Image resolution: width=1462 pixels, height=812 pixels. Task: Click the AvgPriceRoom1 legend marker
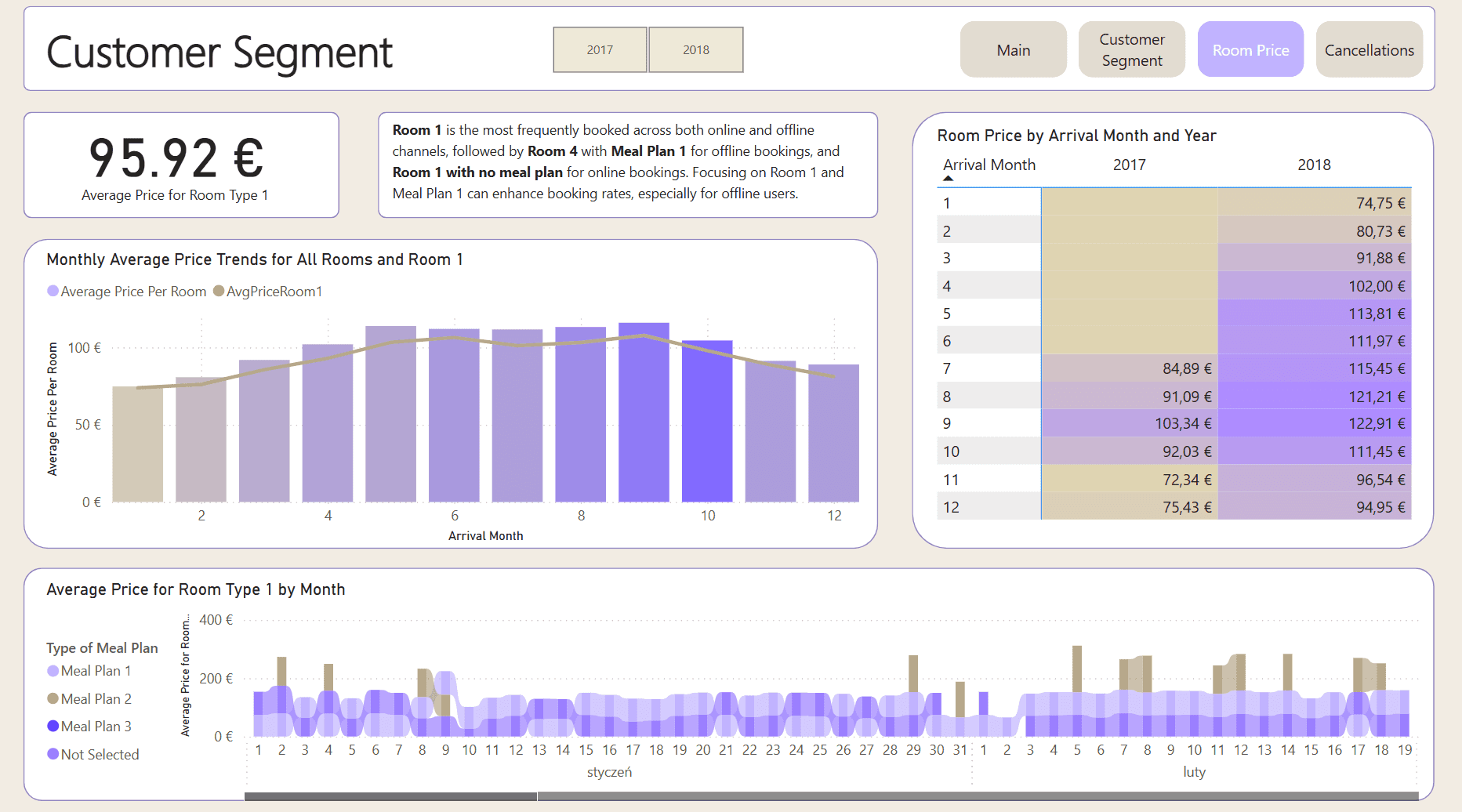click(x=219, y=291)
